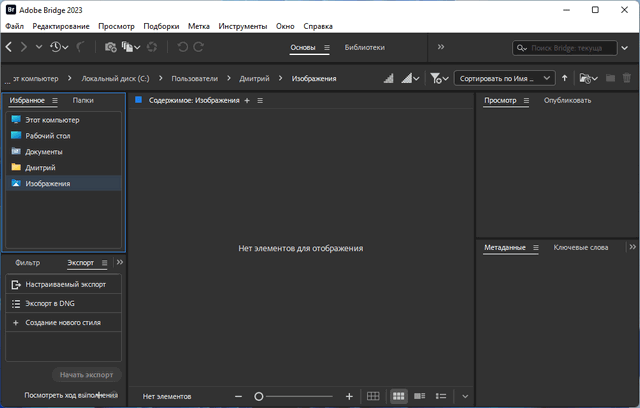Click the minus icon to shrink thumbnails
The width and height of the screenshot is (640, 408).
[238, 396]
